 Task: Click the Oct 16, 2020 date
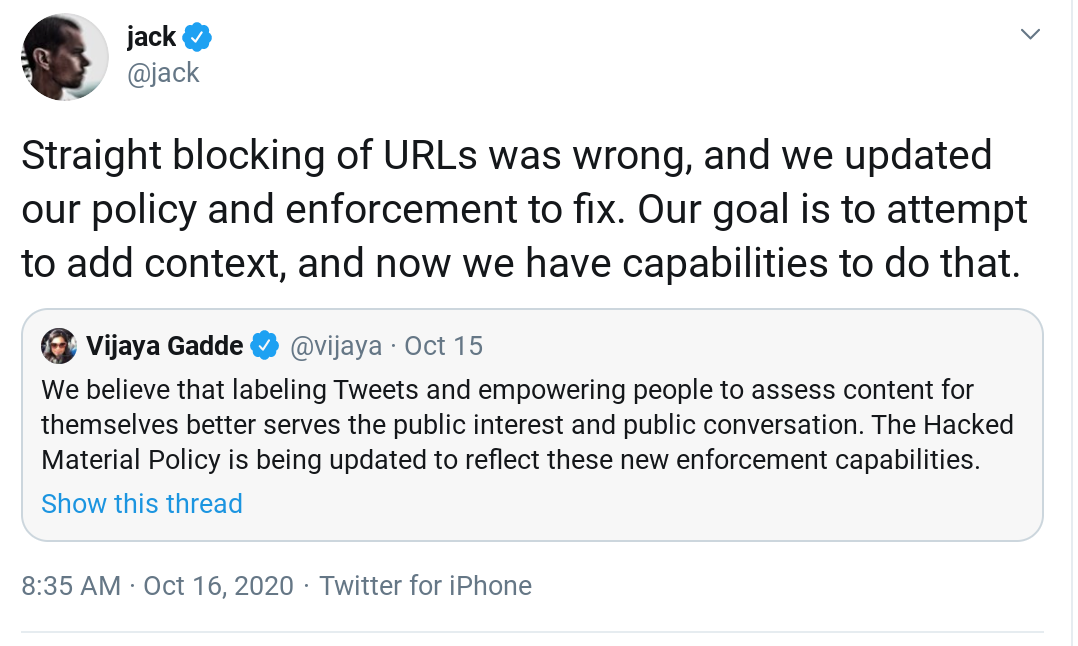click(218, 586)
